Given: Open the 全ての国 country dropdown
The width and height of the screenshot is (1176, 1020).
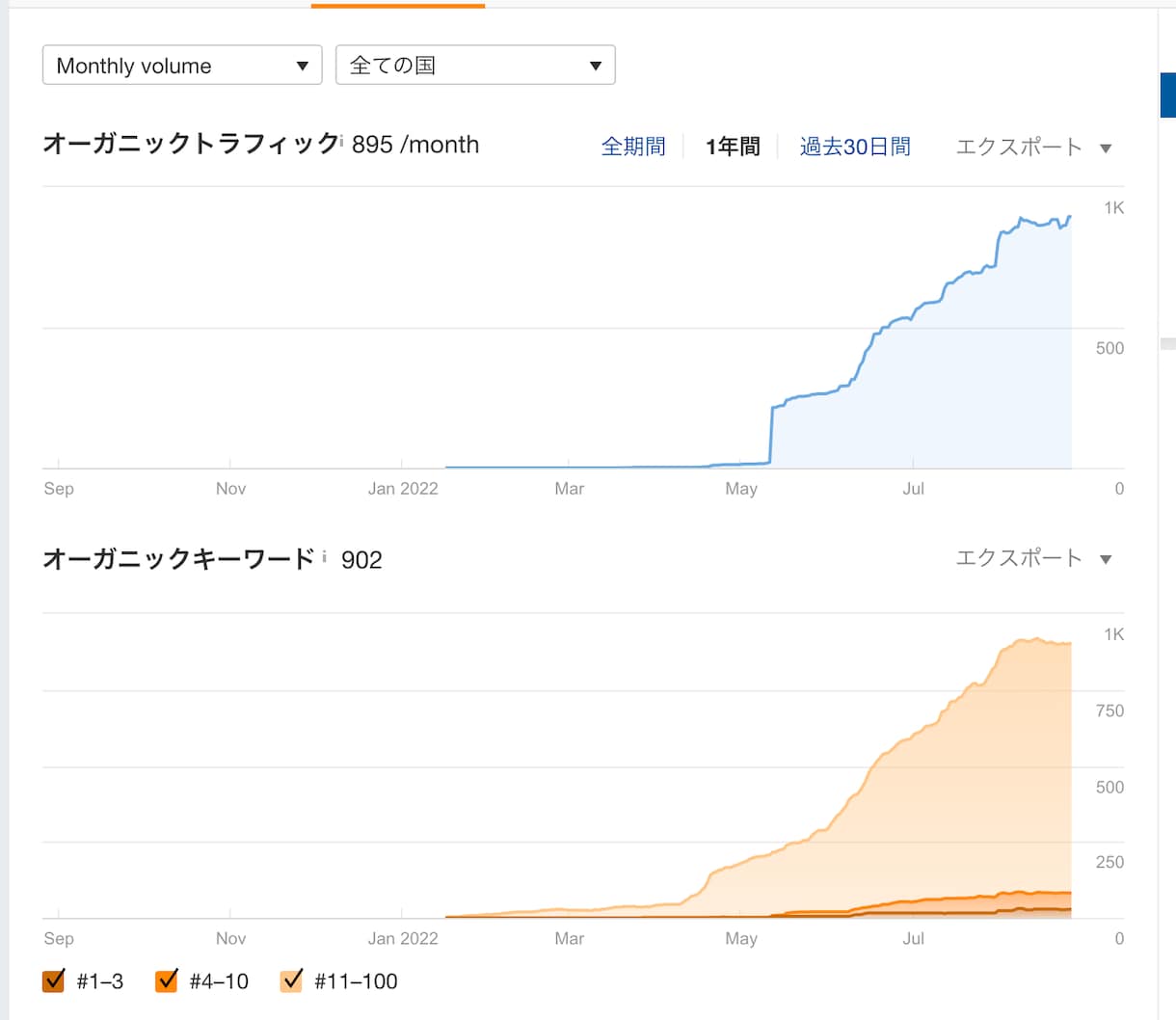Looking at the screenshot, I should click(x=475, y=66).
